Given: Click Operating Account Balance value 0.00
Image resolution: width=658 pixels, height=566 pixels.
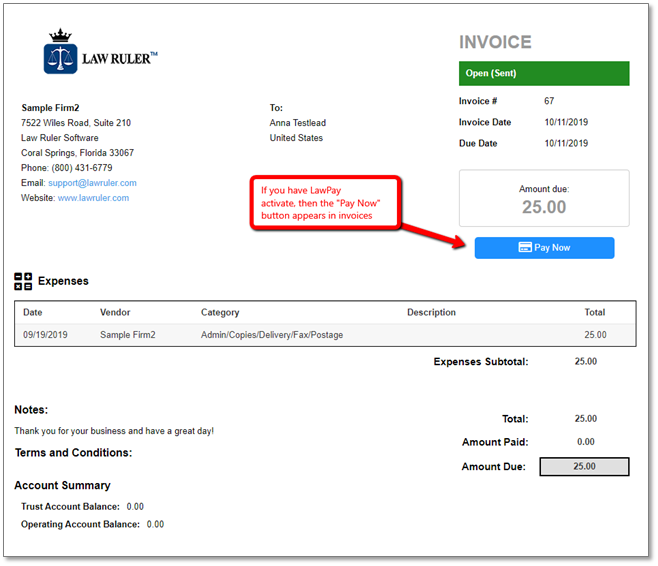Looking at the screenshot, I should point(155,524).
